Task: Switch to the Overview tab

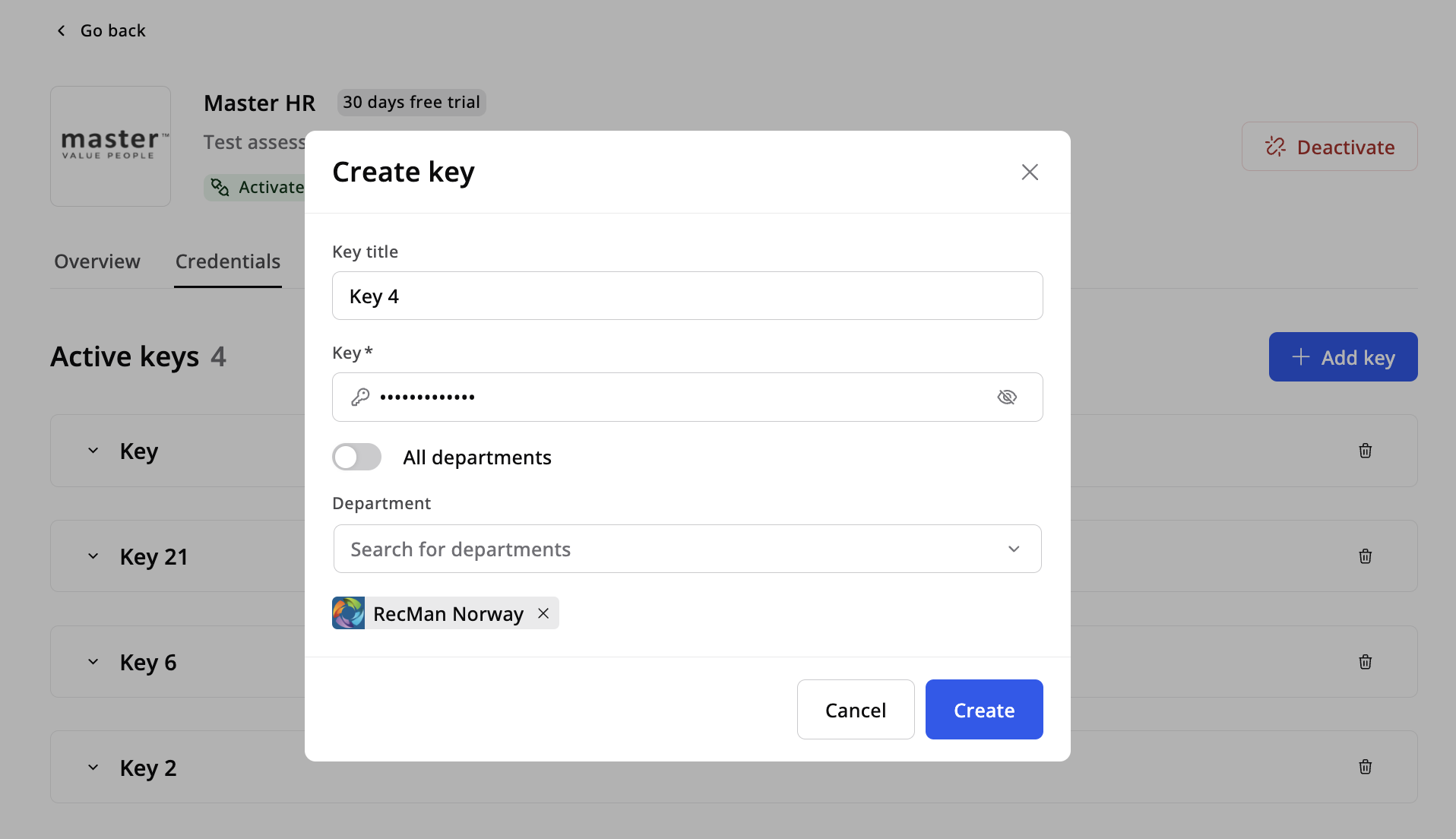Action: point(97,261)
